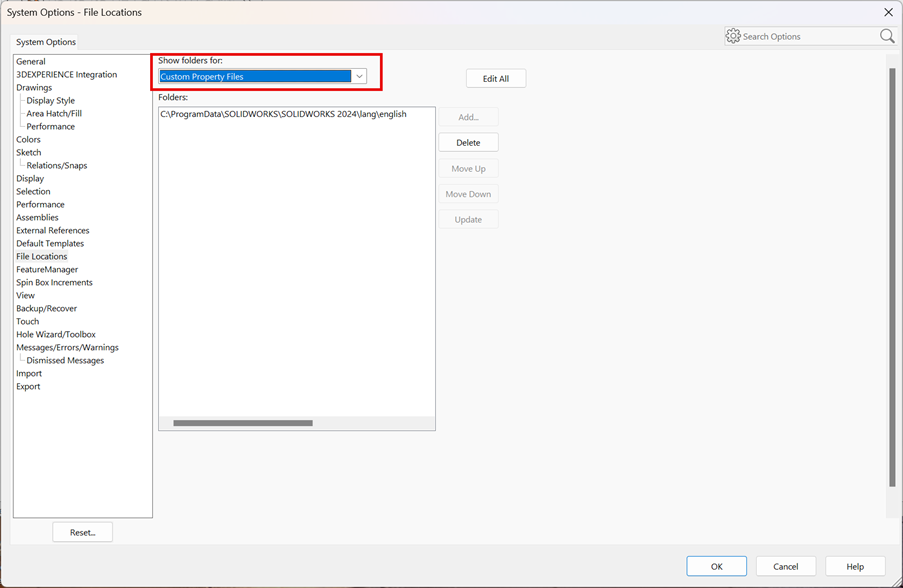
Task: Select Performance under Drawings
Action: point(51,127)
